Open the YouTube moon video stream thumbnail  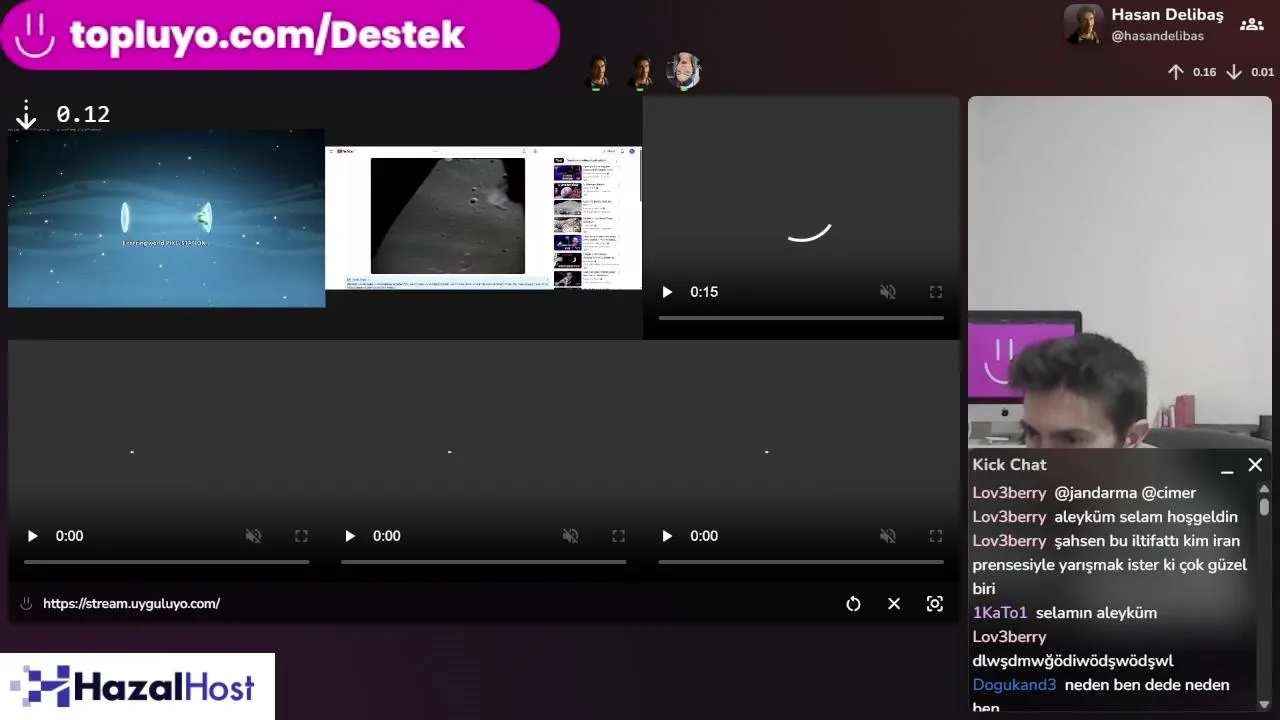tap(483, 218)
